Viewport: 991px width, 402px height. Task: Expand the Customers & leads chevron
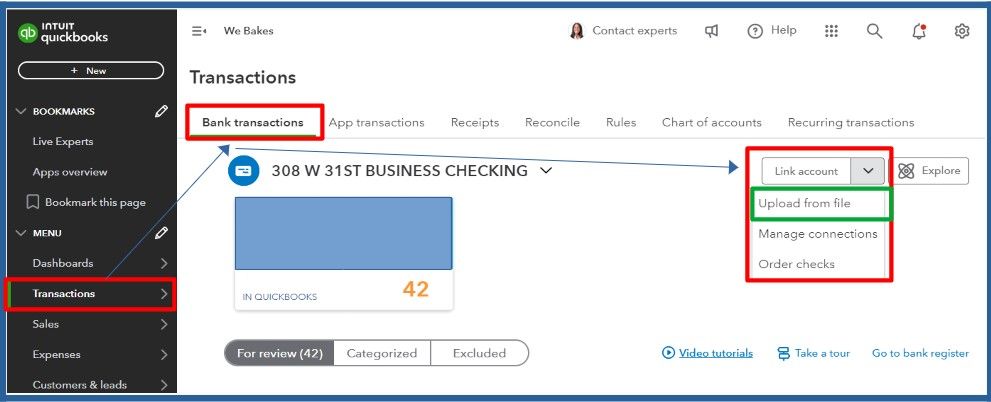pyautogui.click(x=164, y=384)
